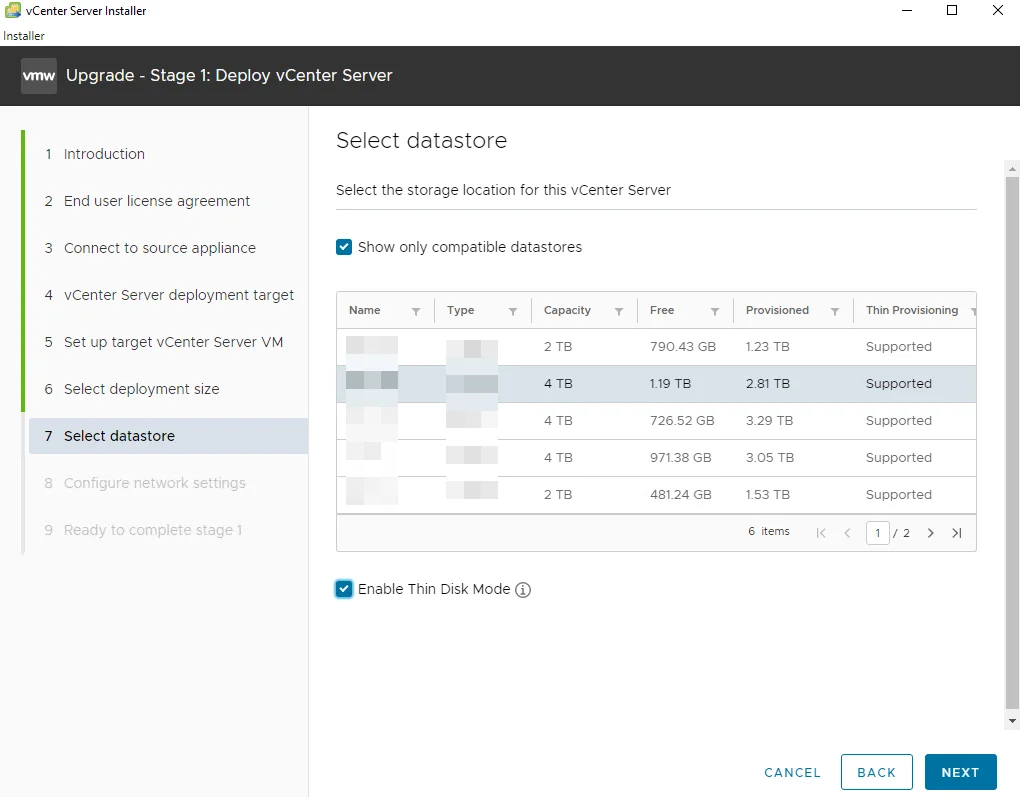This screenshot has width=1020, height=797.
Task: Go to previous datastore page
Action: coord(847,533)
